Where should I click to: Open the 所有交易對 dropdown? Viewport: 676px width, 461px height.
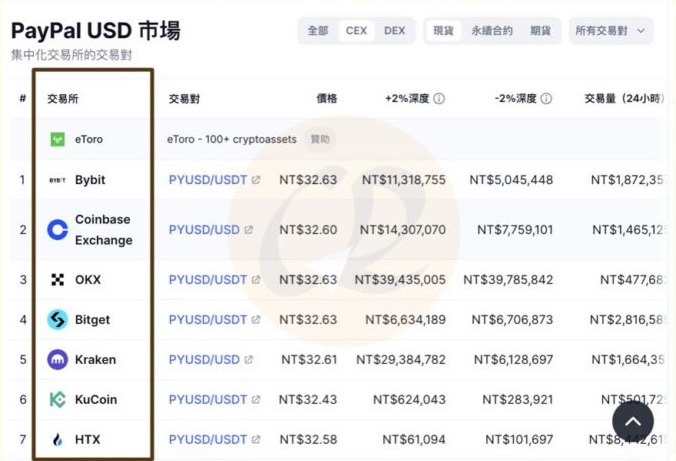tap(611, 31)
